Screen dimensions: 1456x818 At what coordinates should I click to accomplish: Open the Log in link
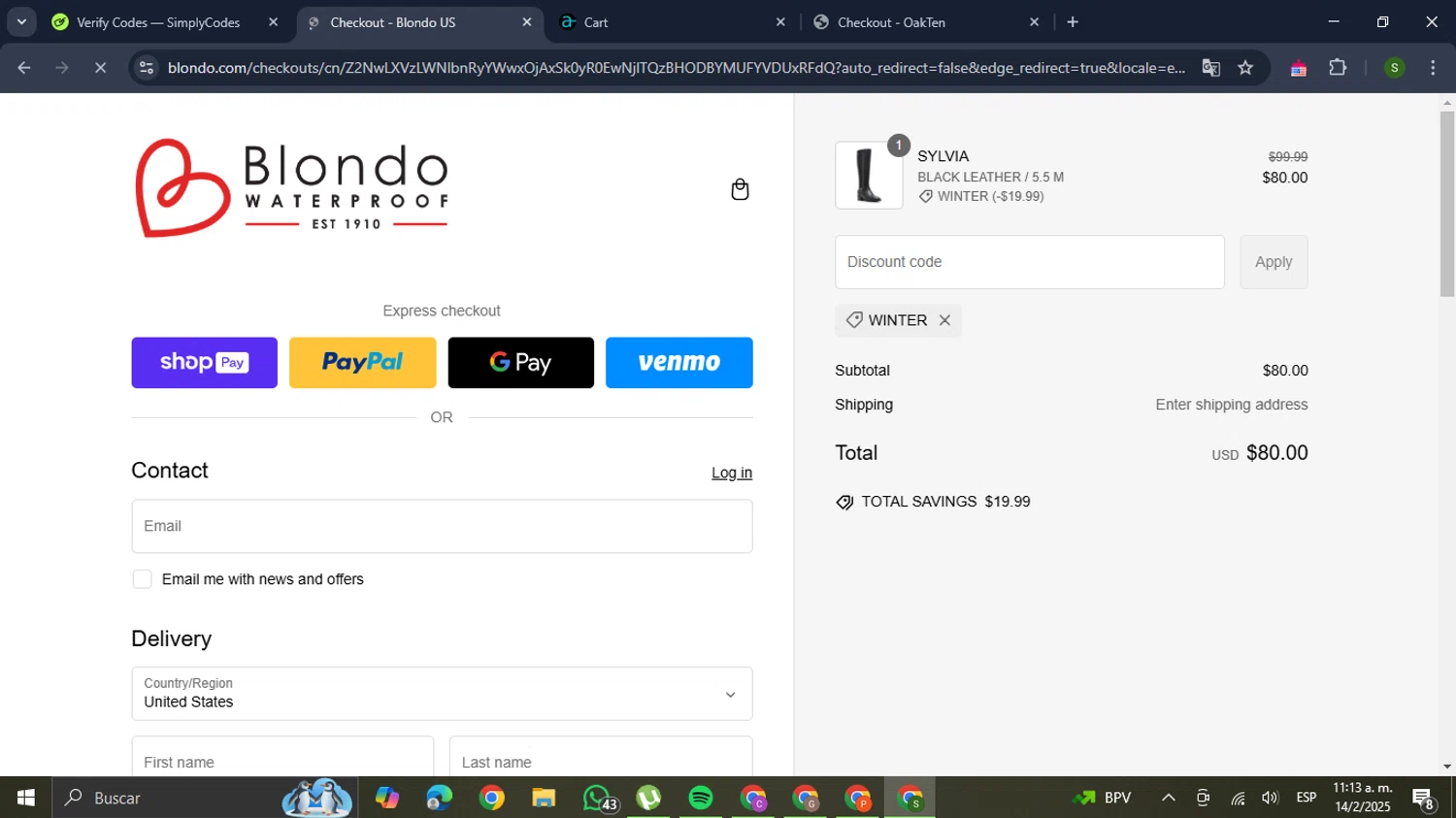click(732, 473)
